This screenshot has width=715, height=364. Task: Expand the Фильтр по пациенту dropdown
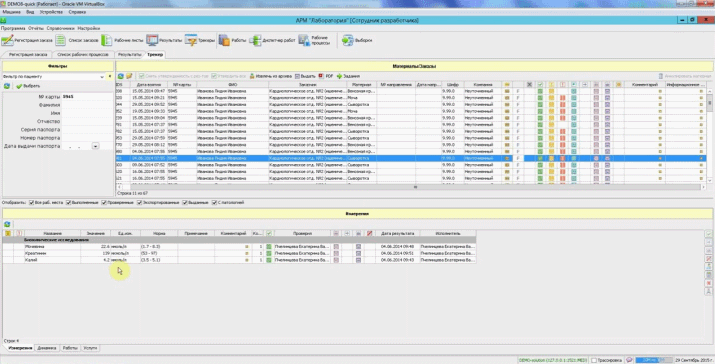(x=102, y=77)
